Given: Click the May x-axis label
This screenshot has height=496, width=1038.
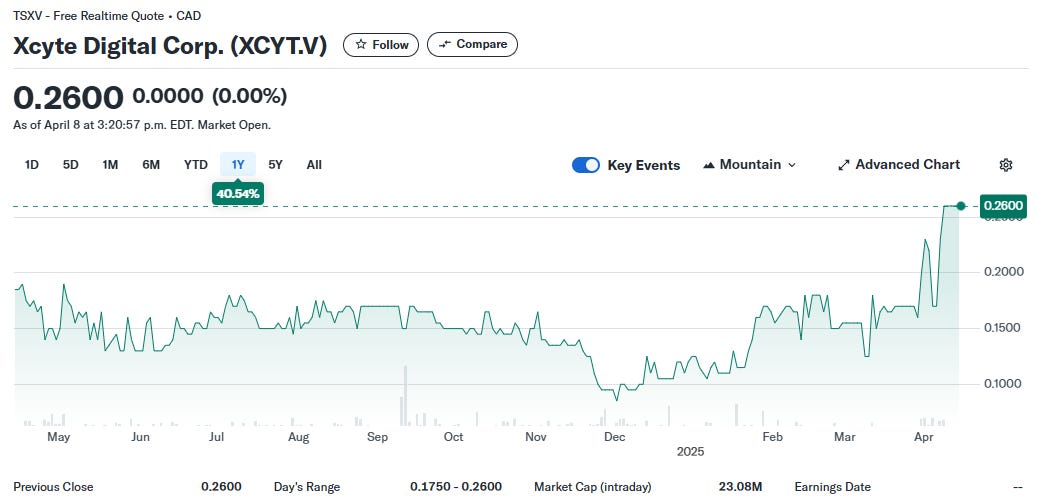Looking at the screenshot, I should click(59, 437).
